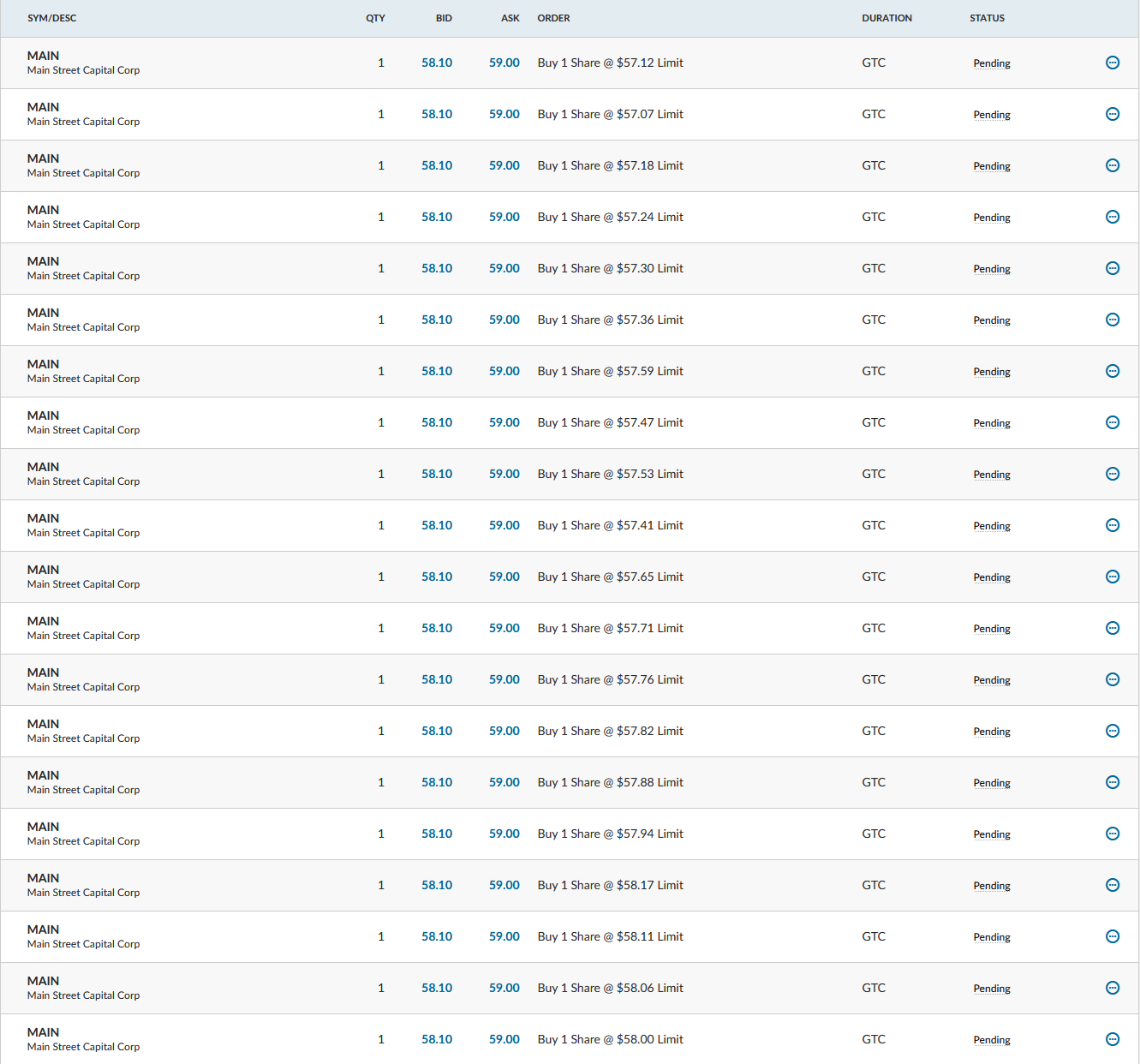Click MAIN symbol in the $57.07 order row

tap(44, 107)
